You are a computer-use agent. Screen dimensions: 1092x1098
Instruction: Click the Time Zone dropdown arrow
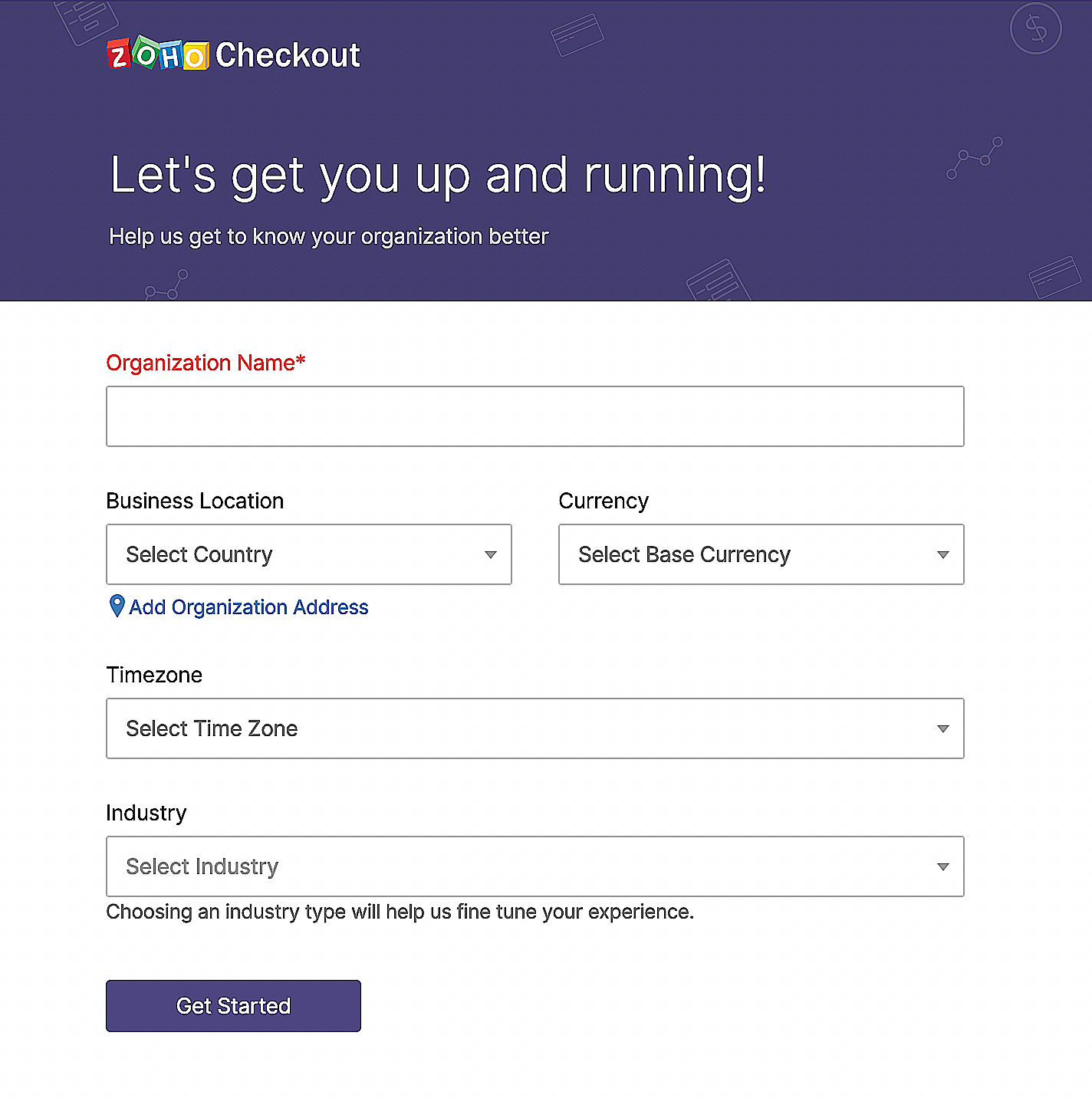(x=942, y=728)
